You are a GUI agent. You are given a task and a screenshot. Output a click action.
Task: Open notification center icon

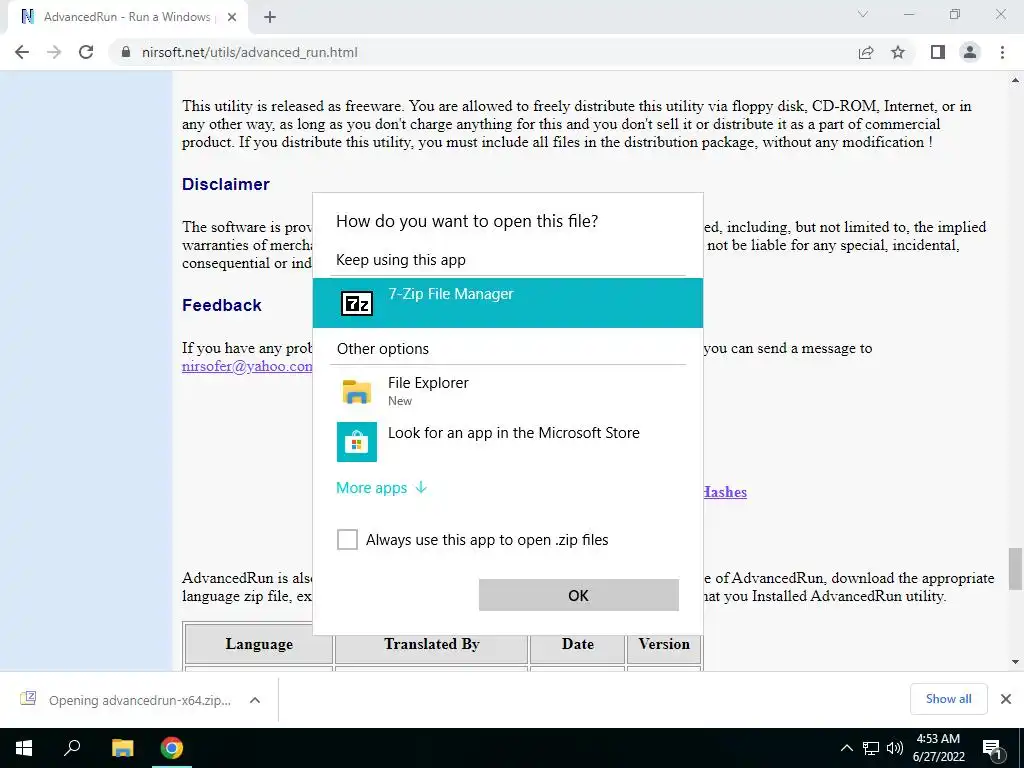tap(993, 748)
